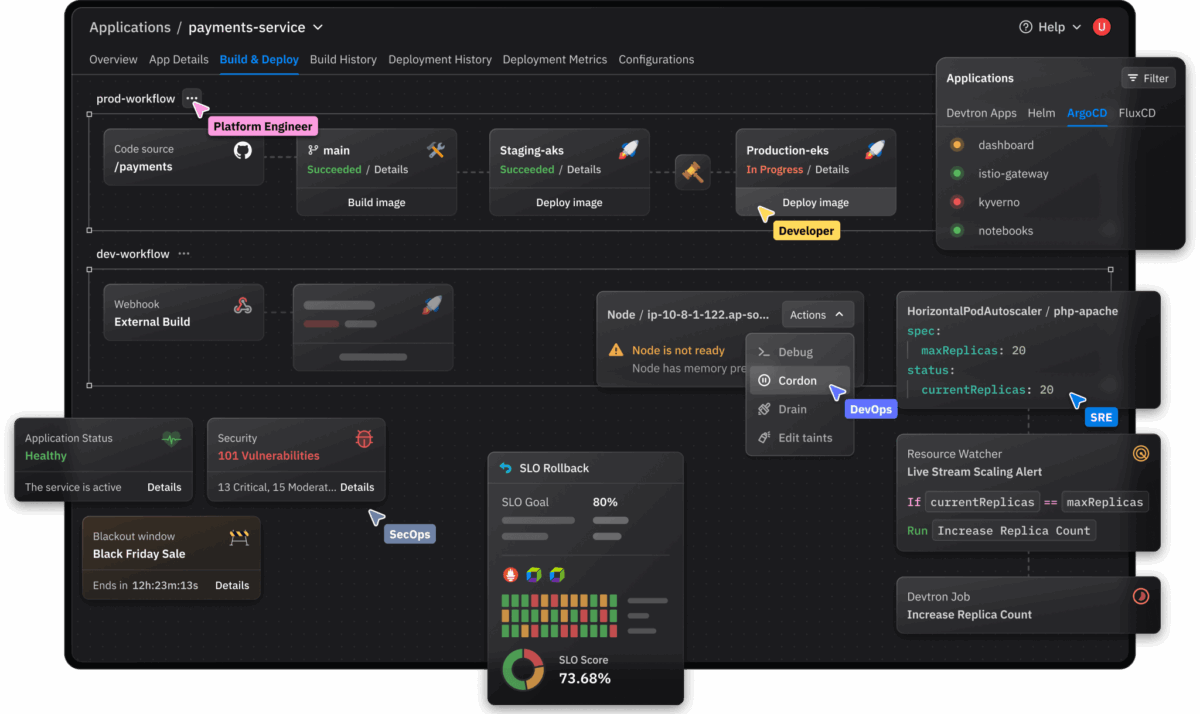The height and width of the screenshot is (714, 1200).
Task: Click the ArgoCD icon on Resource Watcher card
Action: click(x=1142, y=453)
